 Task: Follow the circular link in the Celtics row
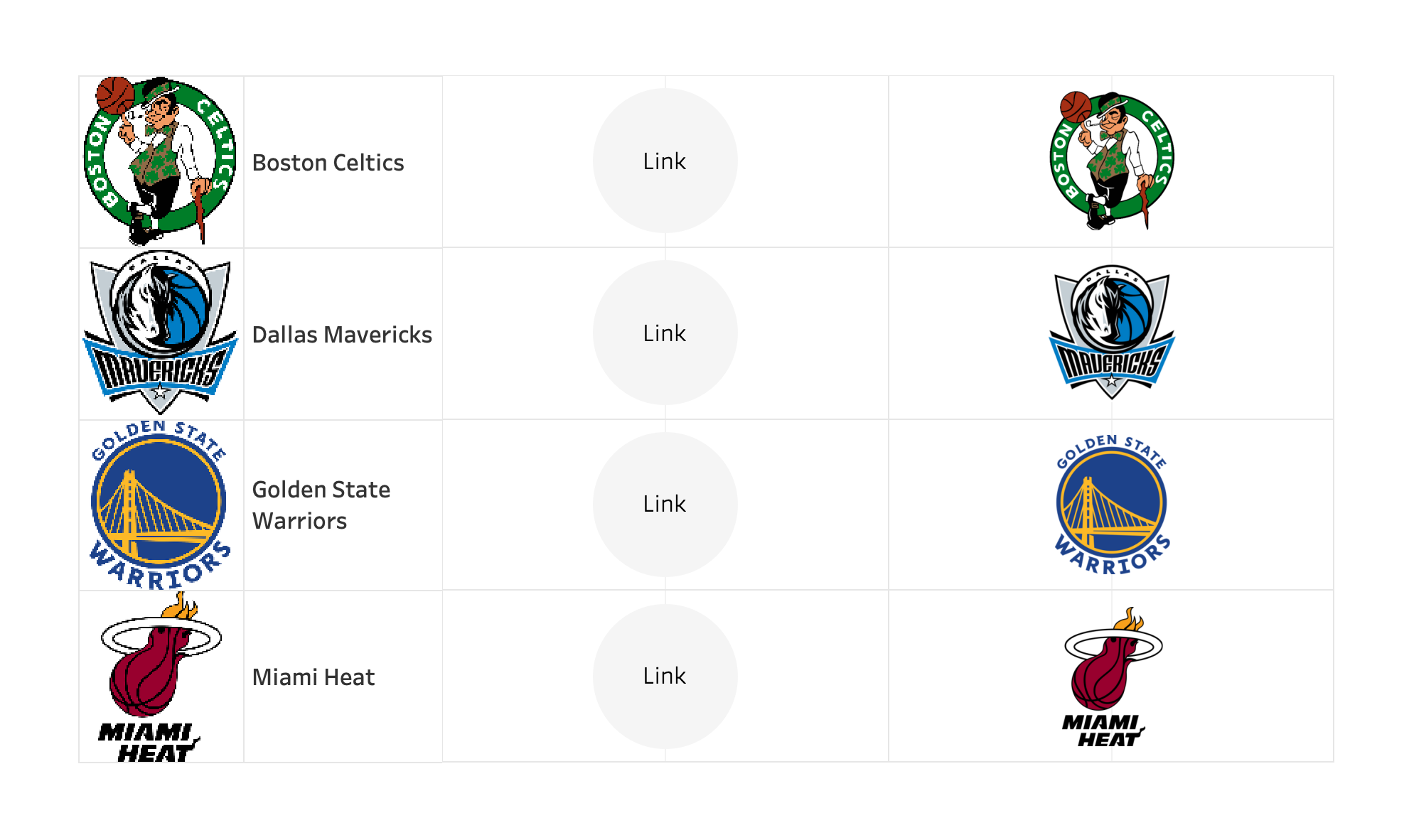[x=665, y=161]
